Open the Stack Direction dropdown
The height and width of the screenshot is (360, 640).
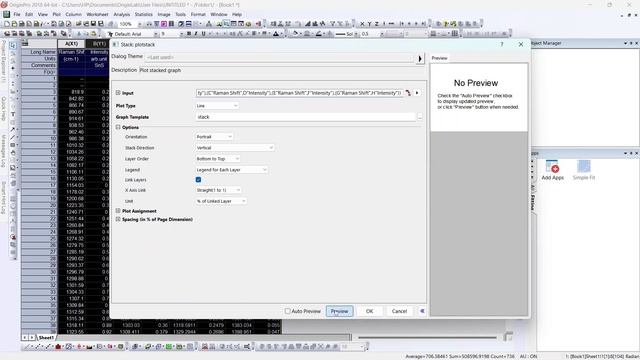tap(235, 148)
